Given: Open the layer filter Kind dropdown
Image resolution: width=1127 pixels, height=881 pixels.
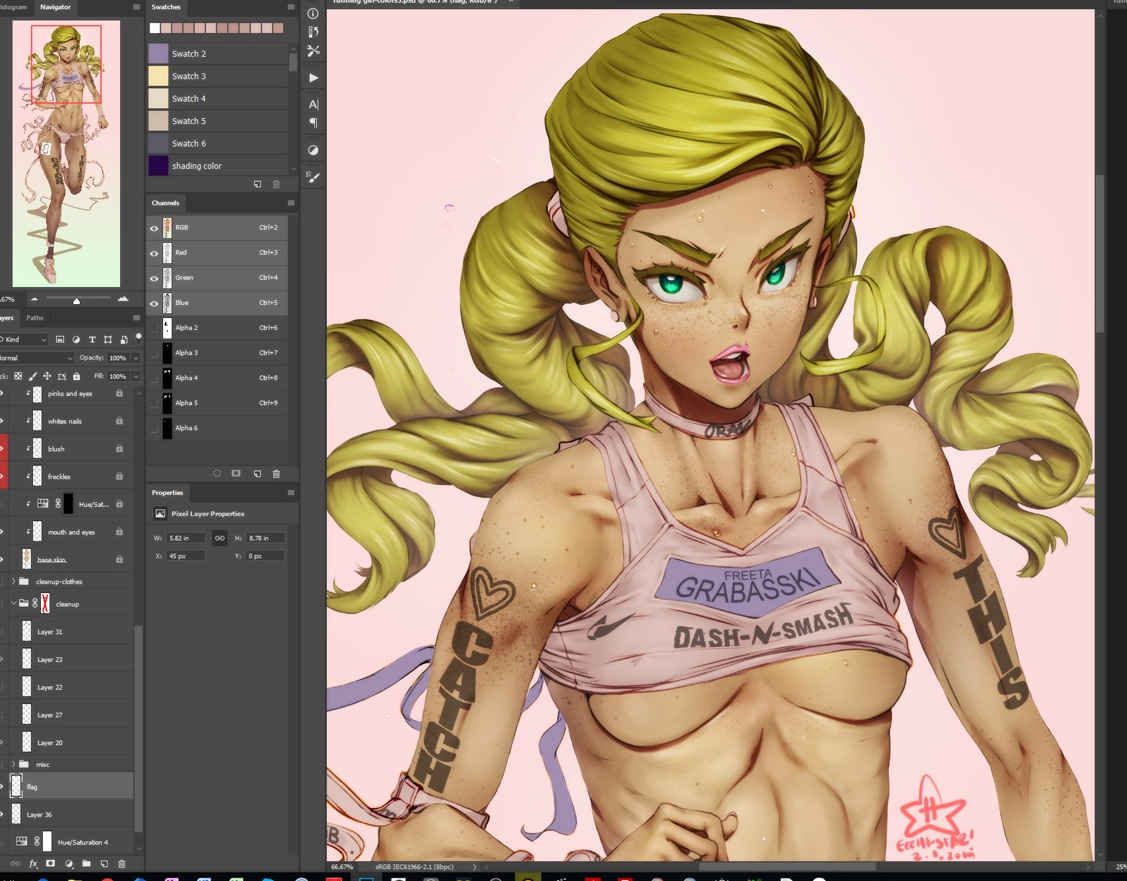Looking at the screenshot, I should pyautogui.click(x=22, y=339).
